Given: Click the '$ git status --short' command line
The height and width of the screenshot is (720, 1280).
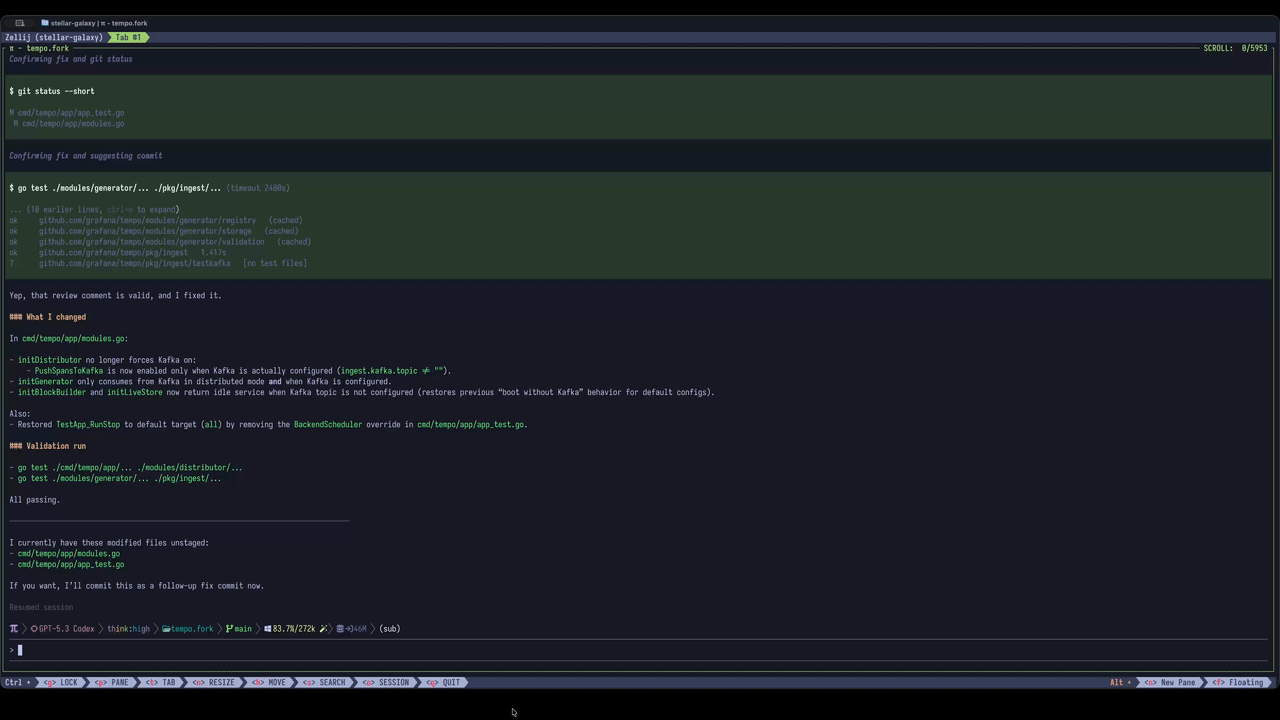Looking at the screenshot, I should coord(52,91).
